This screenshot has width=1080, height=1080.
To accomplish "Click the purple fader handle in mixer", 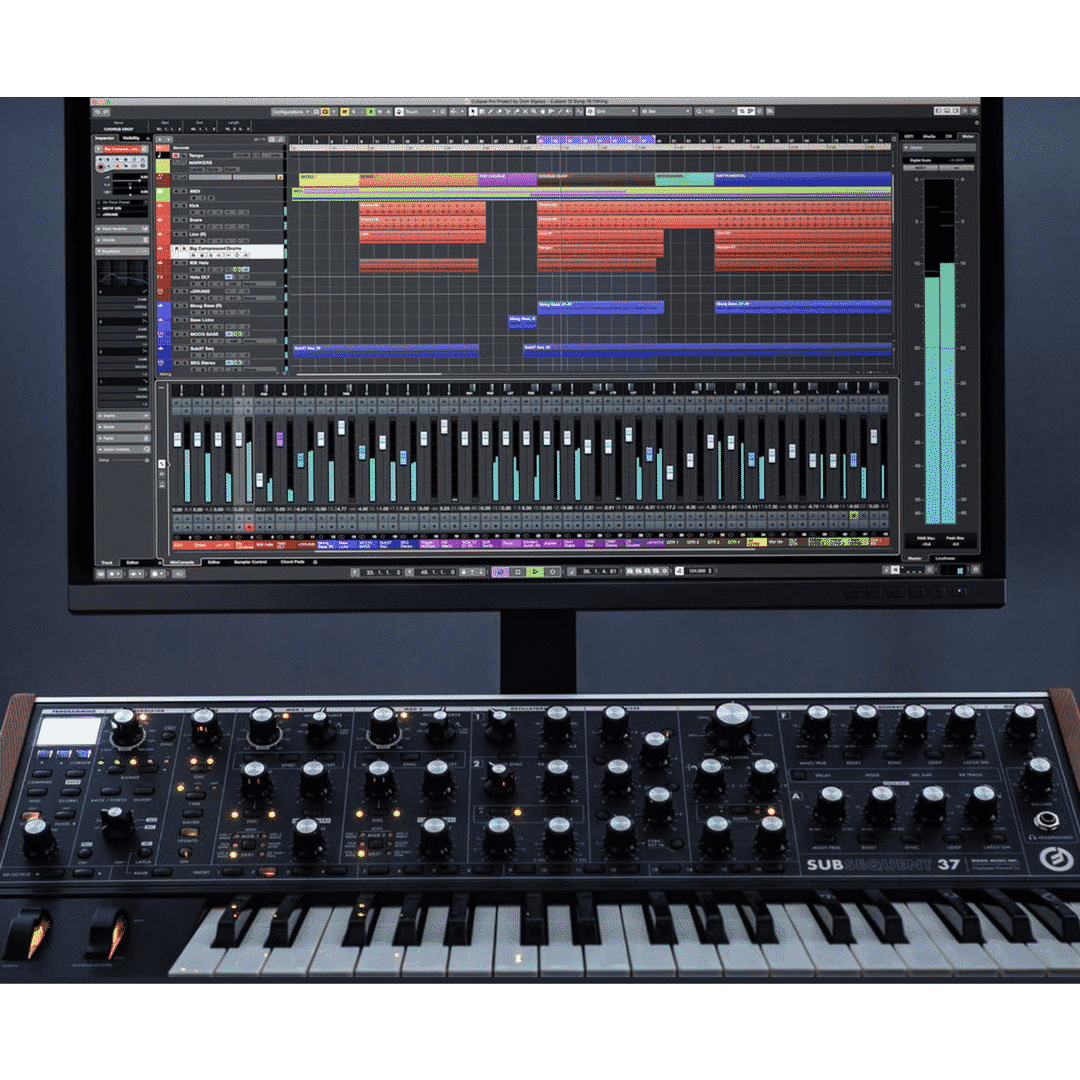I will click(x=280, y=439).
